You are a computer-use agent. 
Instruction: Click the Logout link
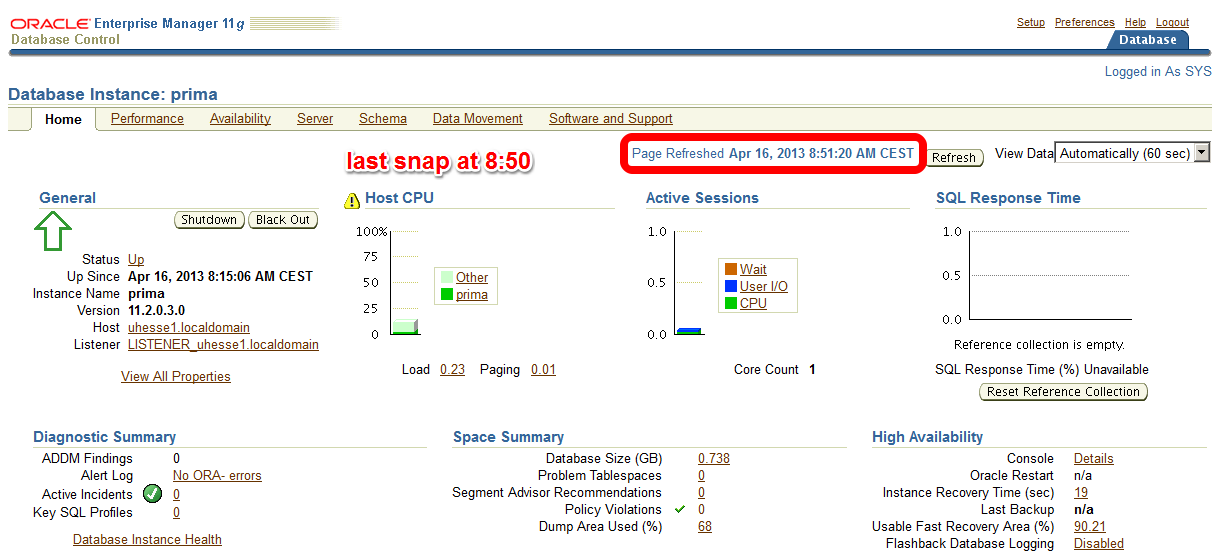pyautogui.click(x=1172, y=23)
